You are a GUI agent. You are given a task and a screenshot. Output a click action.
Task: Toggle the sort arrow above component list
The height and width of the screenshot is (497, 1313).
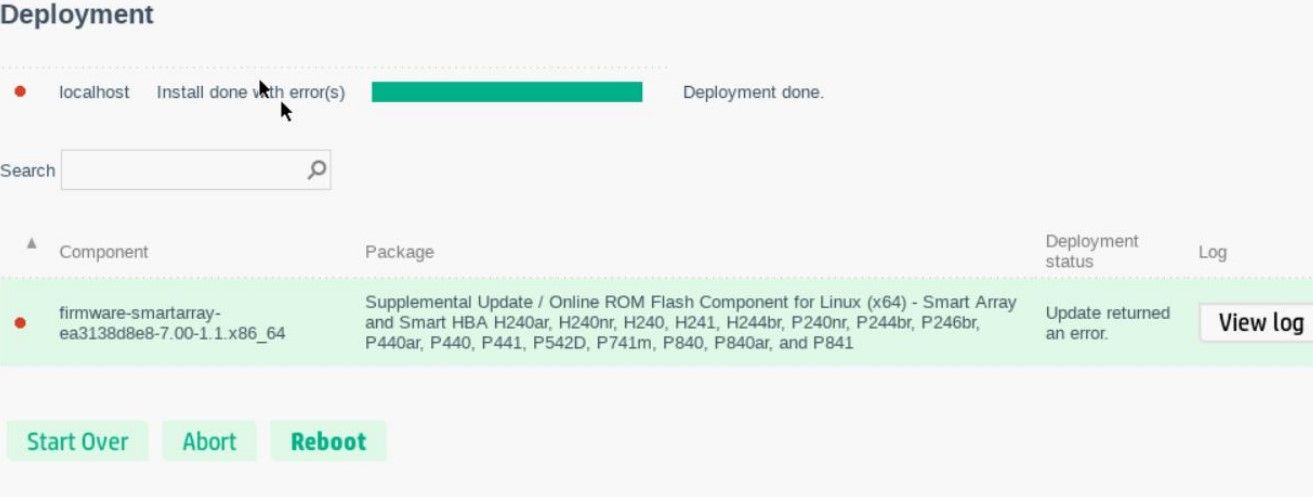pos(31,243)
